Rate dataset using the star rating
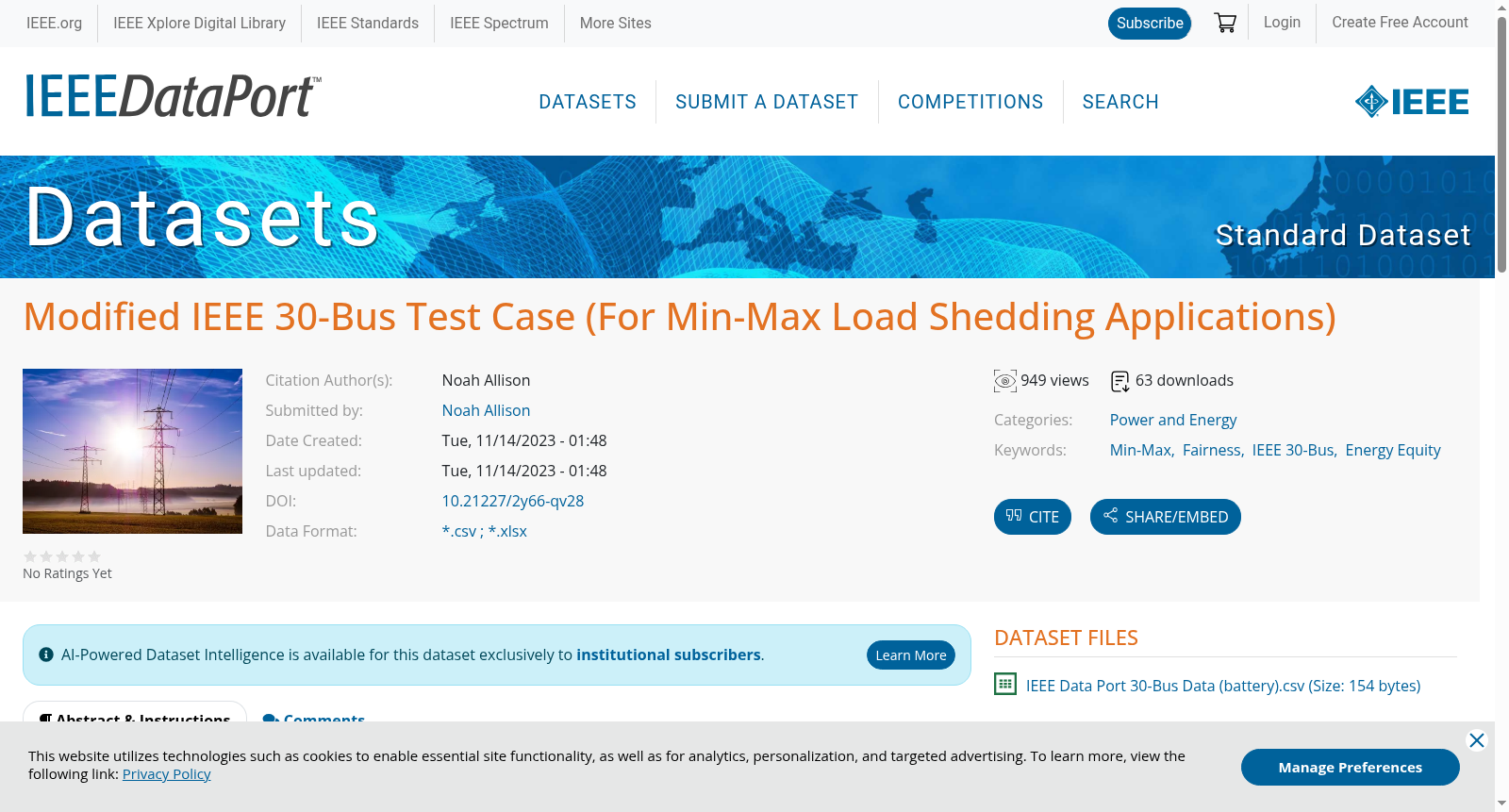Viewport: 1509px width, 812px height. coord(62,556)
